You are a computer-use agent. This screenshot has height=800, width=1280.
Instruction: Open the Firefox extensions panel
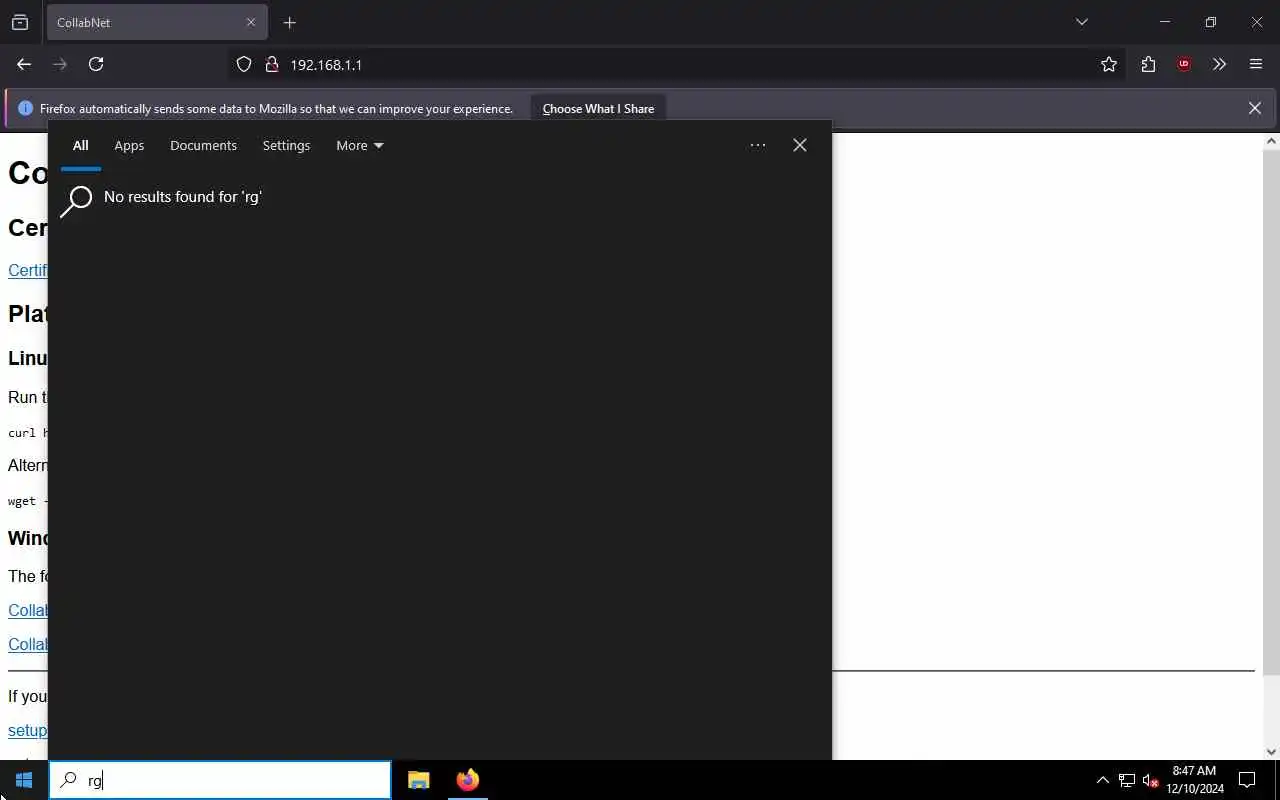[x=1148, y=64]
